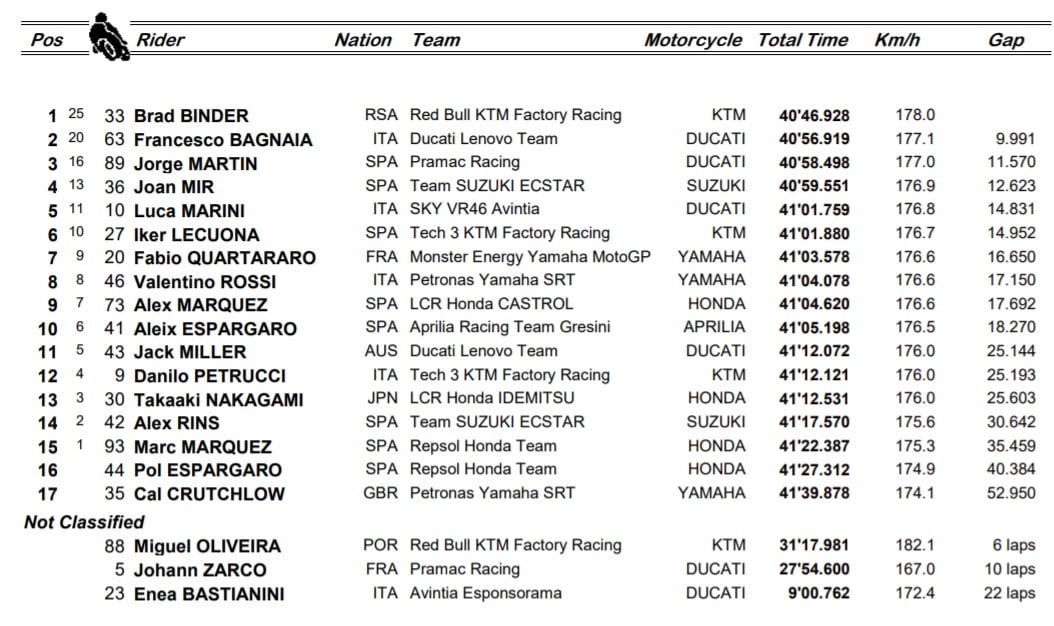Select Francesco BAGNAIA in the results
The height and width of the screenshot is (626, 1054).
(x=223, y=140)
